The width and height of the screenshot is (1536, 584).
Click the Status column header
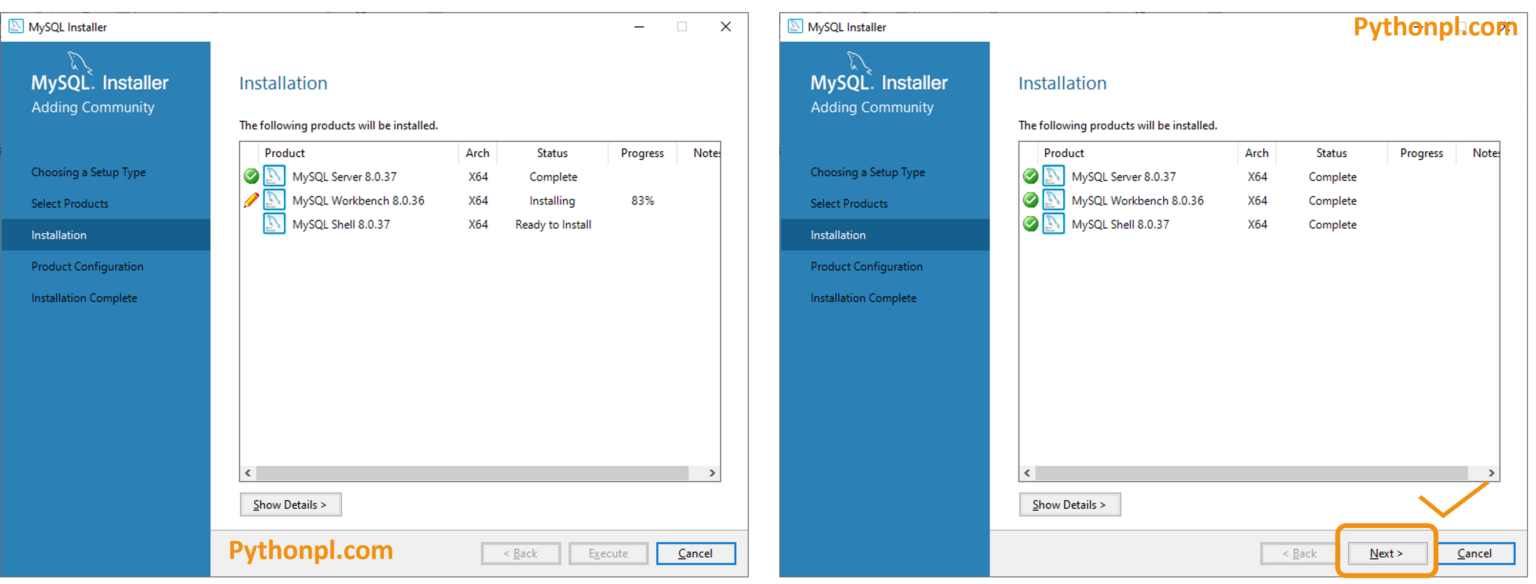[x=552, y=153]
